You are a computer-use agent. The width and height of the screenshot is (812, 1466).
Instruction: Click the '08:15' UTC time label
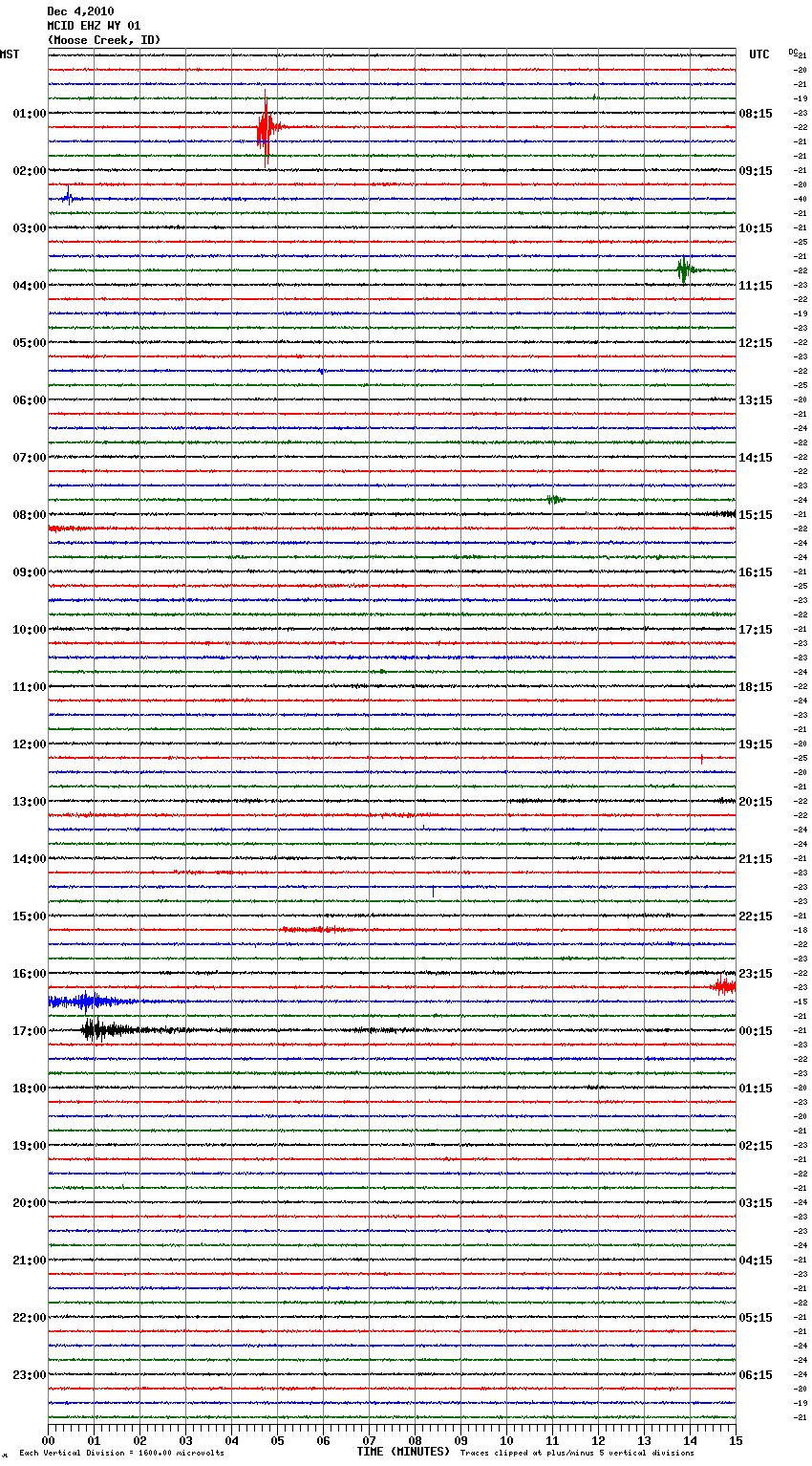coord(756,114)
